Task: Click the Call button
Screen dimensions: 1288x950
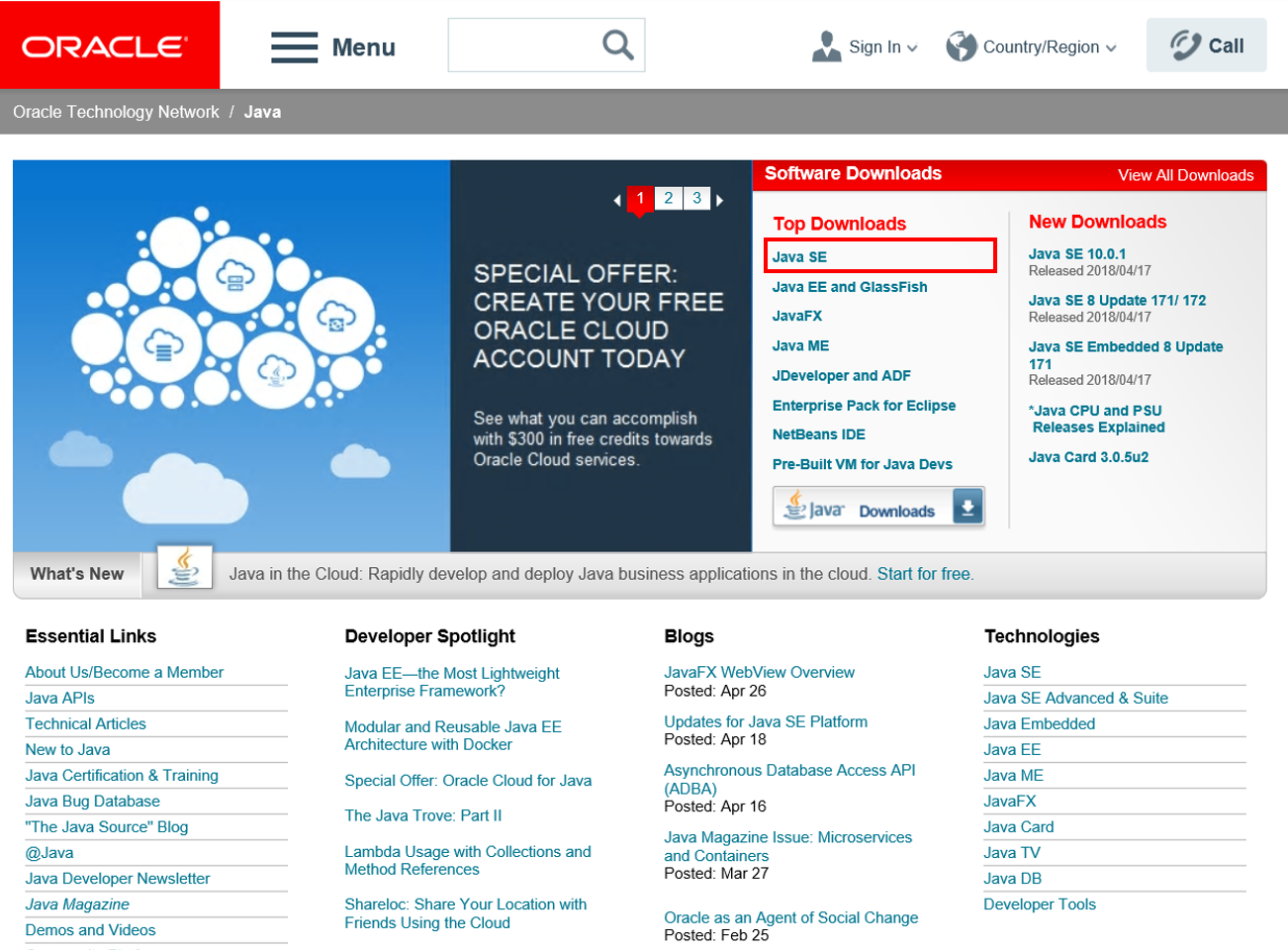Action: 1206,46
